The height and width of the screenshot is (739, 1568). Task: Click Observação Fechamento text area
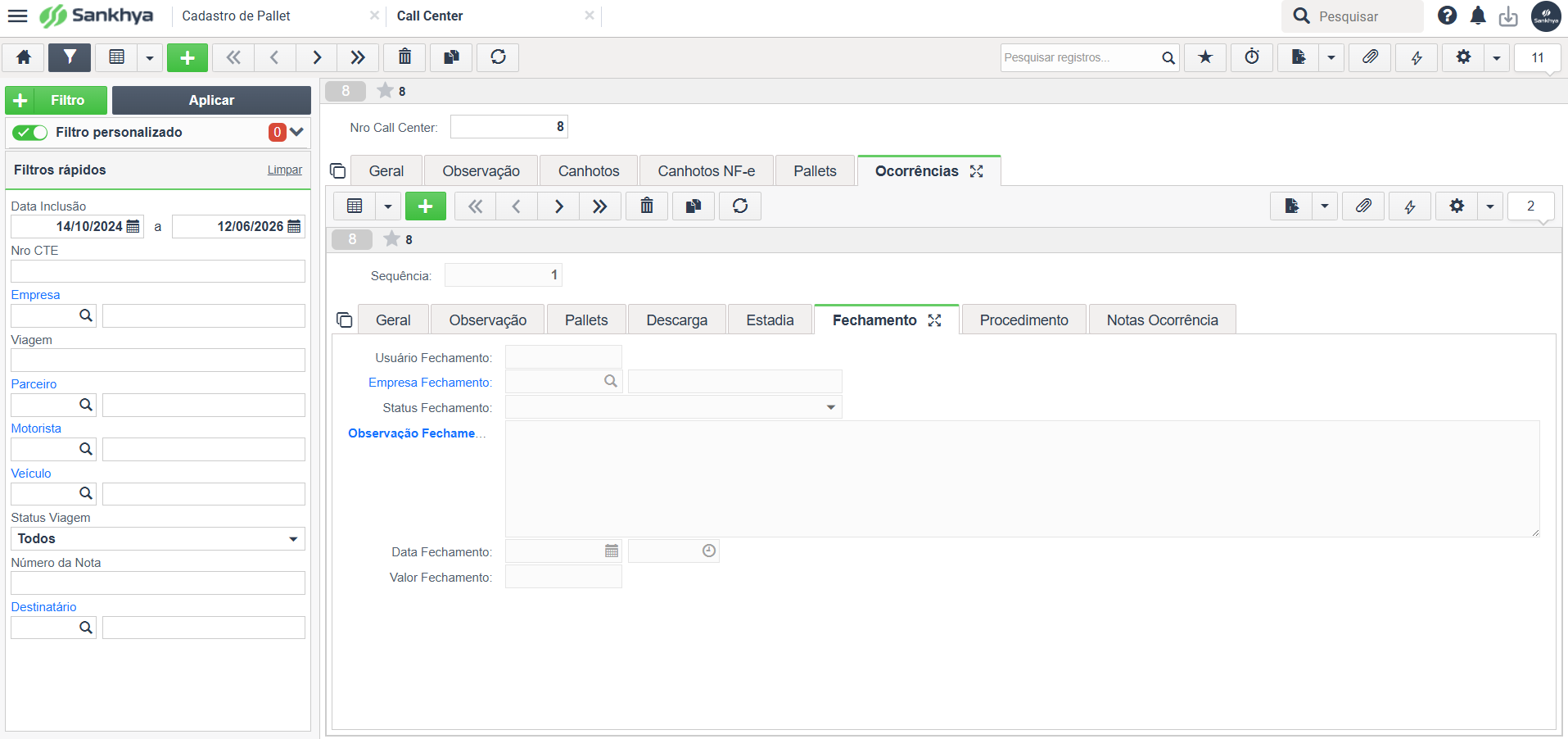coord(1023,478)
